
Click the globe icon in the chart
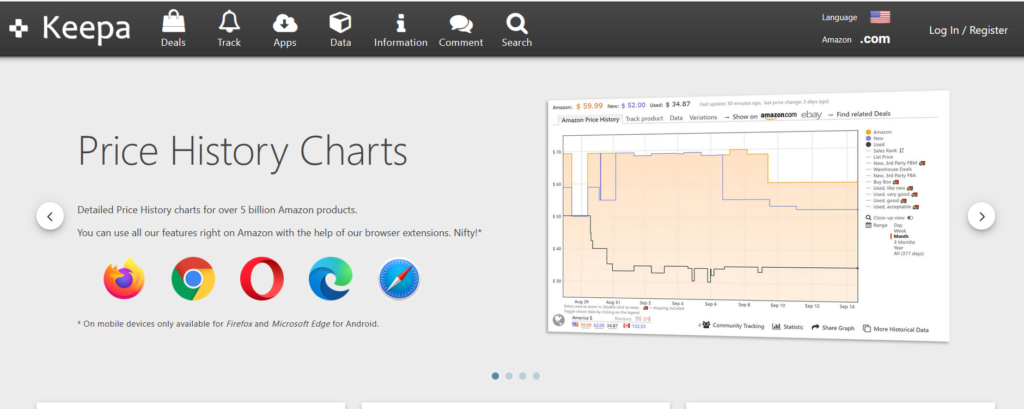[x=559, y=320]
